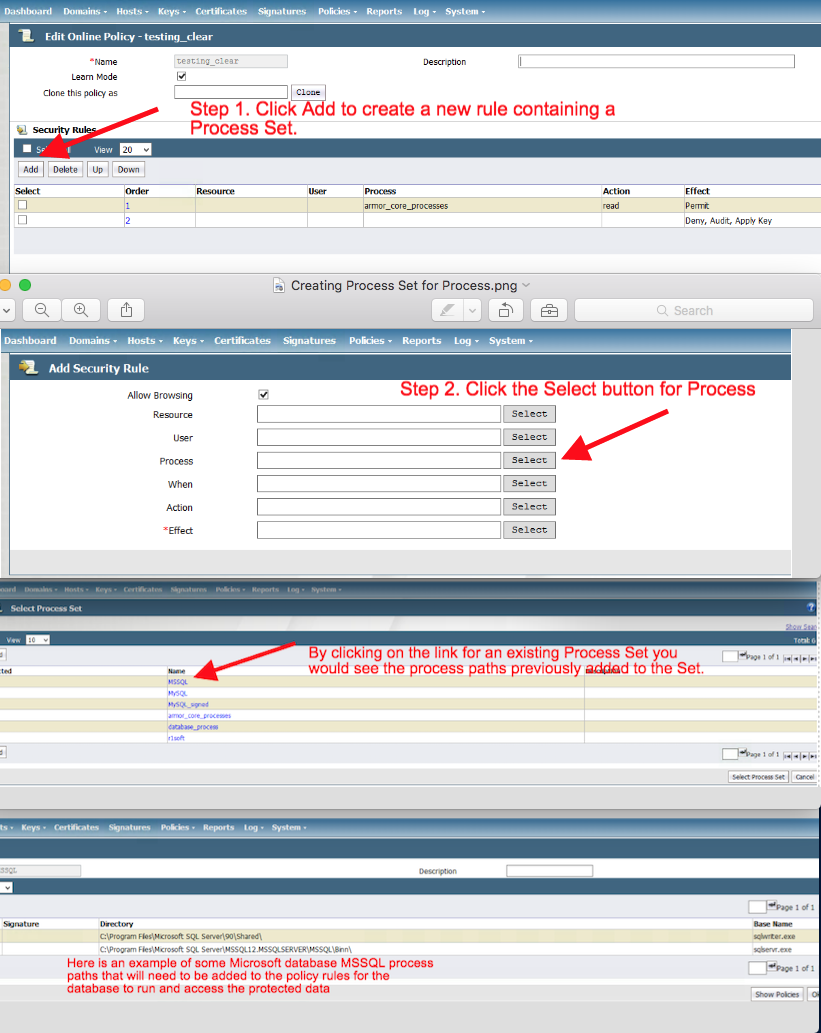This screenshot has width=821, height=1033.
Task: Open the Certificates menu in Add Security Rule bar
Action: tap(242, 341)
